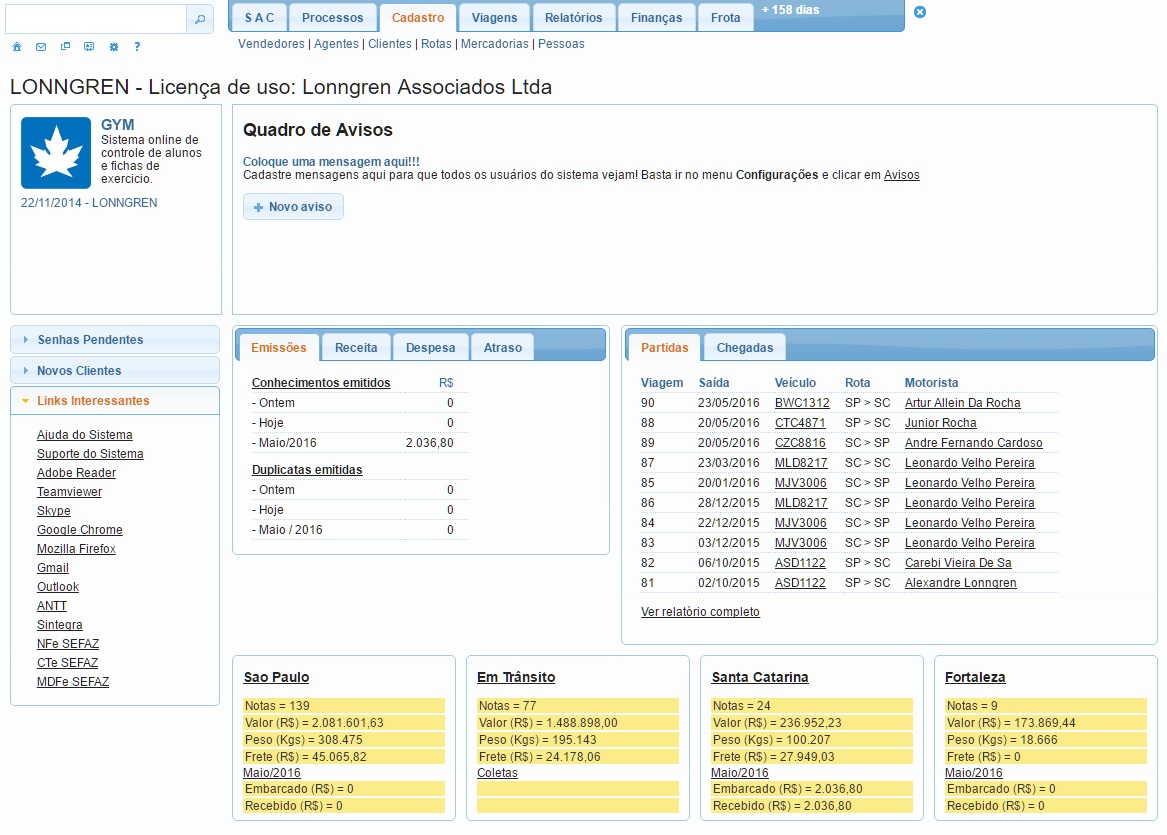1167x835 pixels.
Task: Open driver Junior Rocha link
Action: point(941,423)
